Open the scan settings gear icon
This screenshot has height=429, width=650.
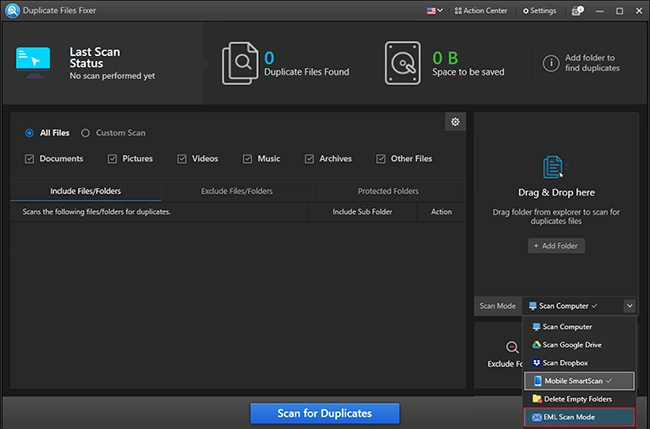(x=455, y=122)
